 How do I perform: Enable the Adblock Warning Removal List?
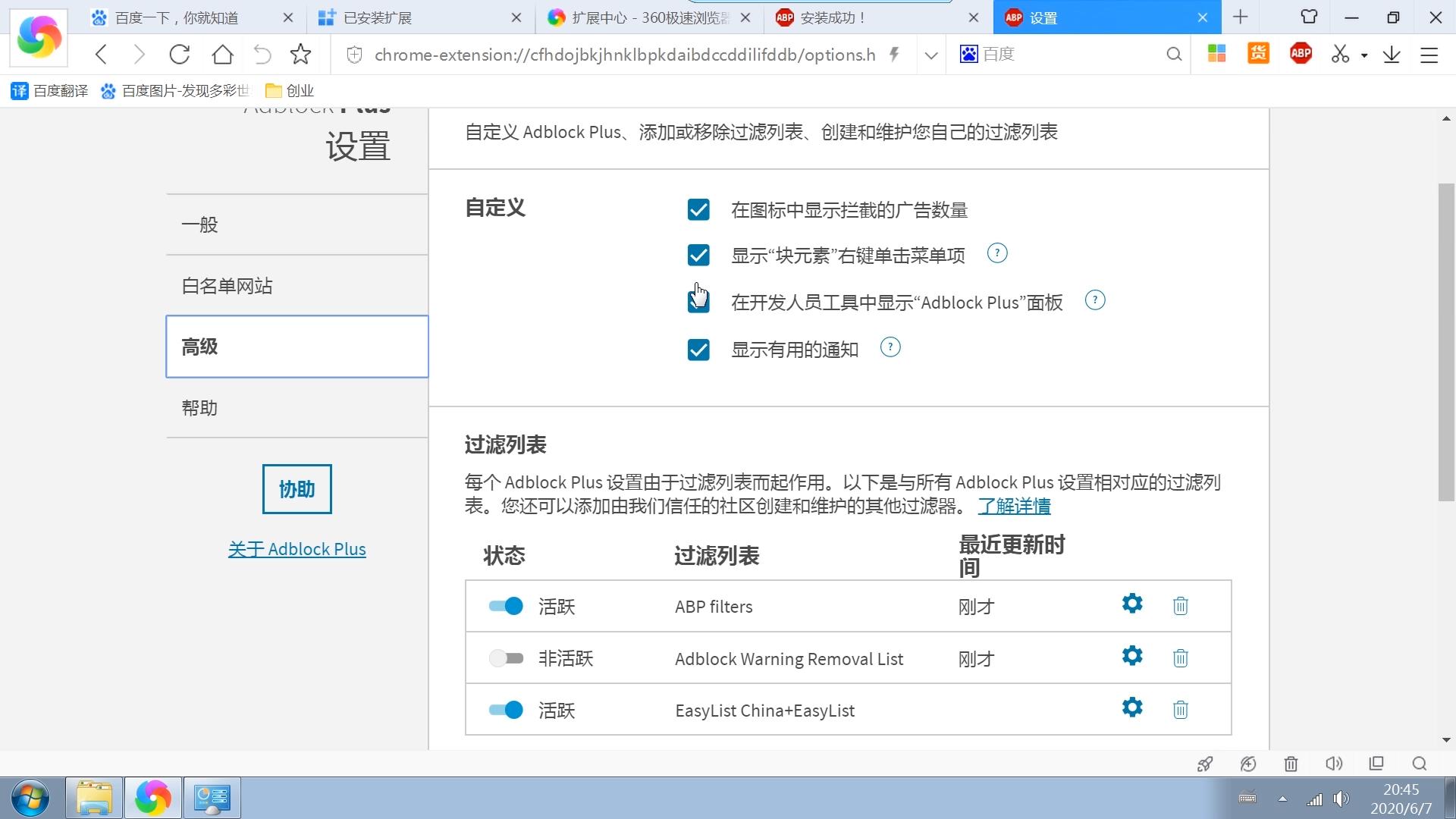tap(505, 658)
